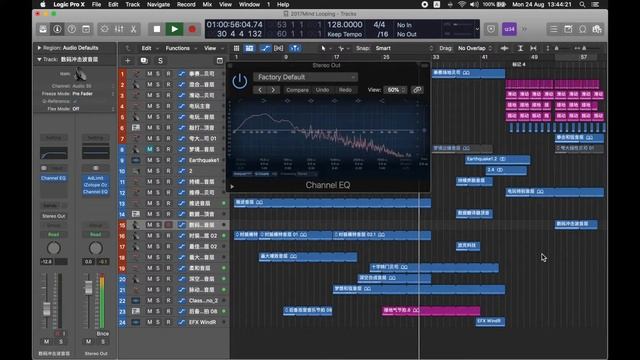Click the Channel EQ insert slot in inspector
This screenshot has height=360, width=640.
pos(53,178)
